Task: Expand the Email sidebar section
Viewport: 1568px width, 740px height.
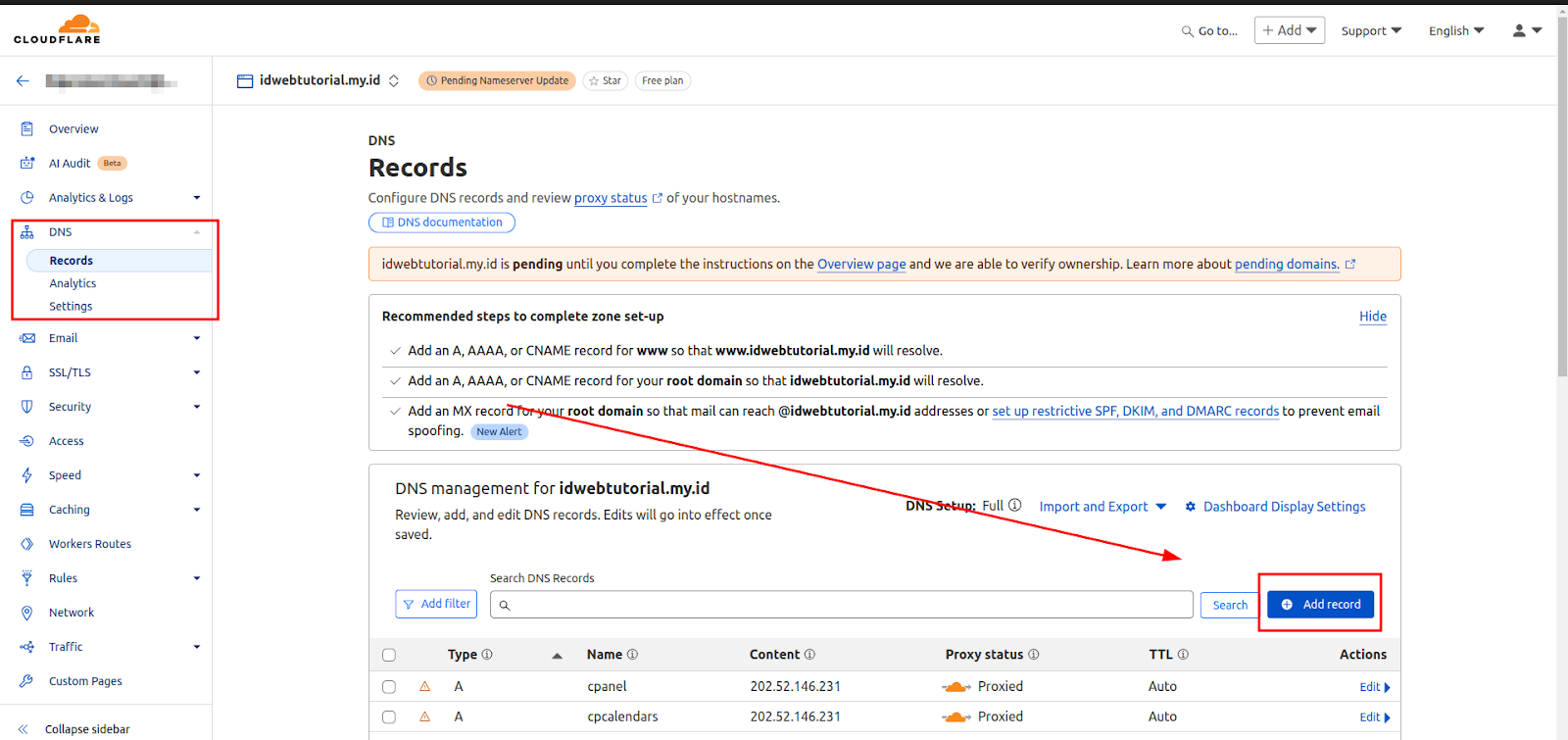Action: pos(197,338)
